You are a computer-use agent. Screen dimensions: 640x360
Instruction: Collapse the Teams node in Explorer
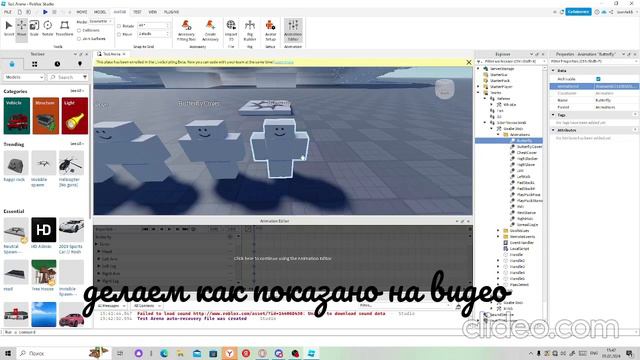coord(479,93)
